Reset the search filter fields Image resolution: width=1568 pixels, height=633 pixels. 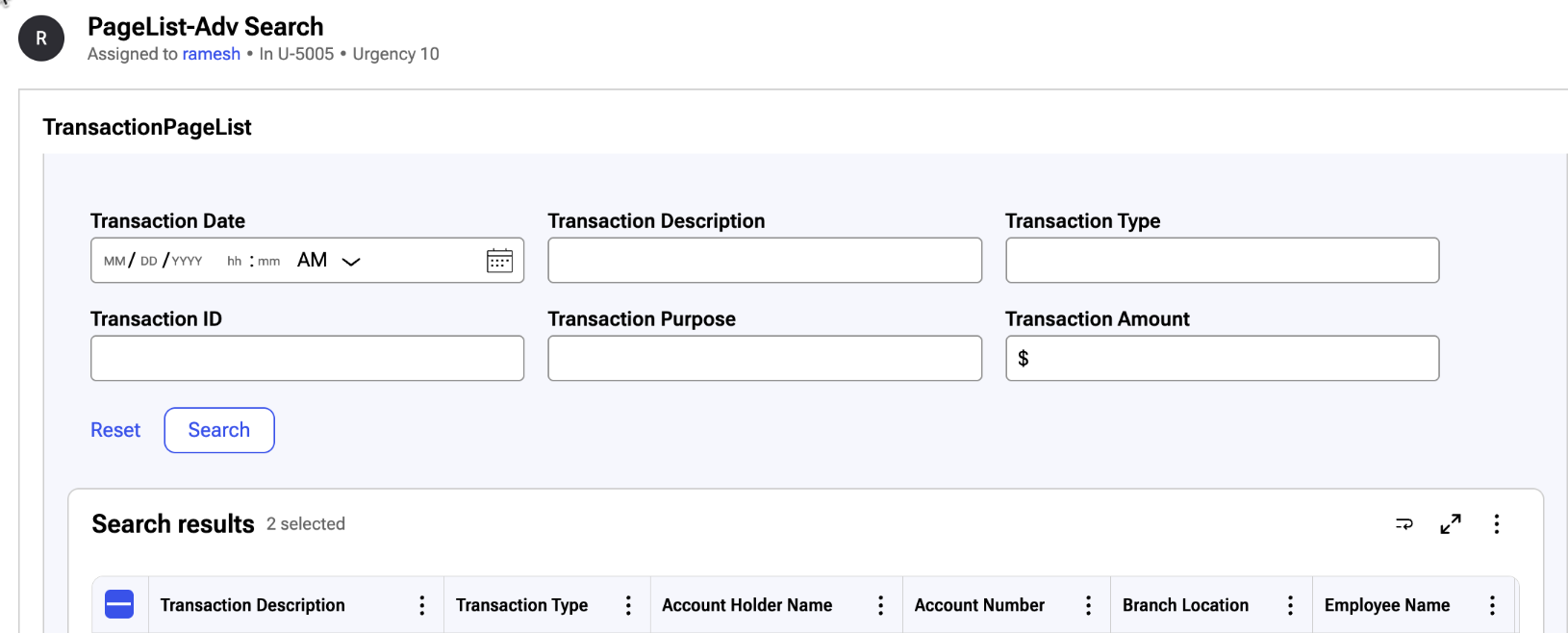[114, 430]
